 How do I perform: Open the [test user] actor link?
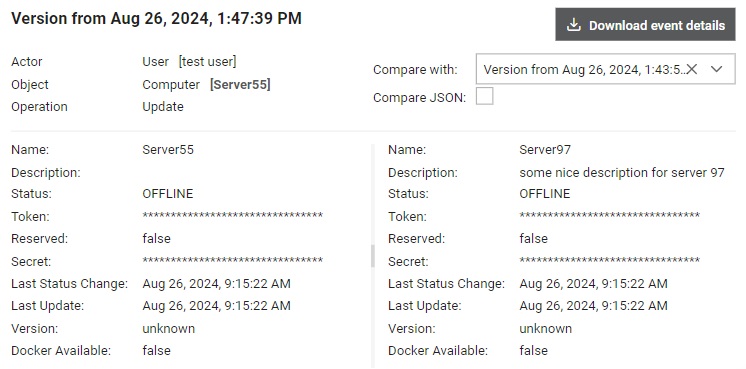point(207,62)
